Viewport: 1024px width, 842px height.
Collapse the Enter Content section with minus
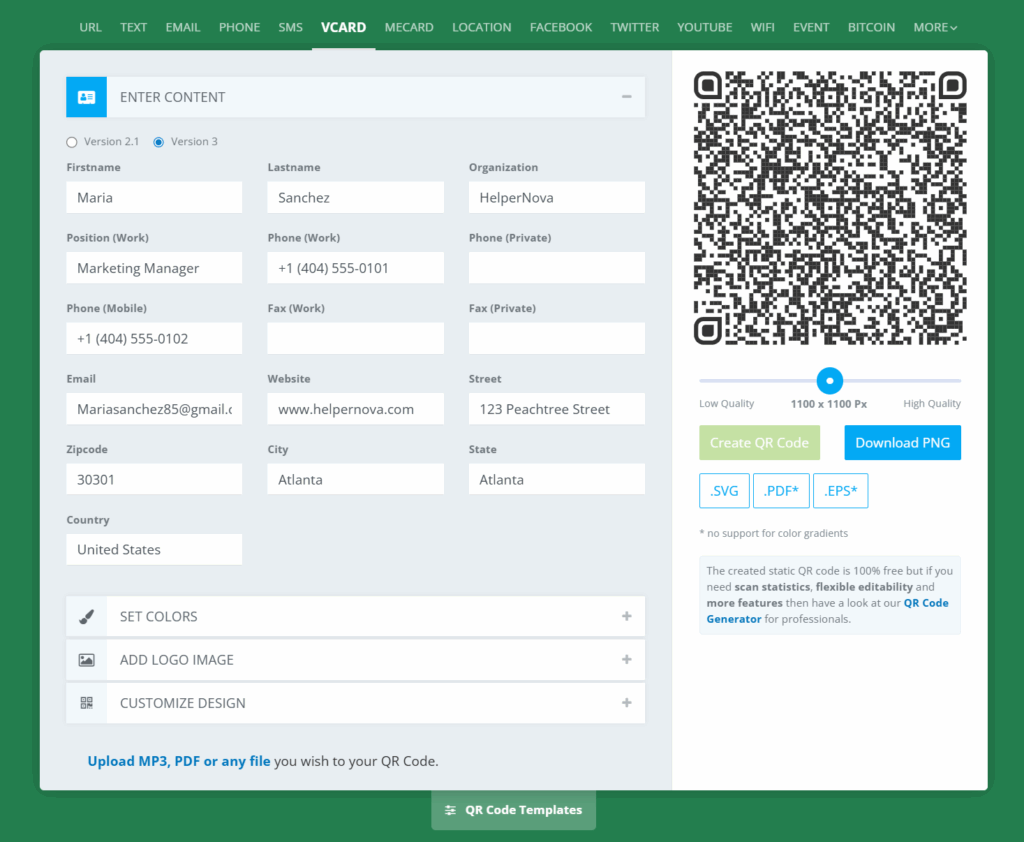click(626, 97)
